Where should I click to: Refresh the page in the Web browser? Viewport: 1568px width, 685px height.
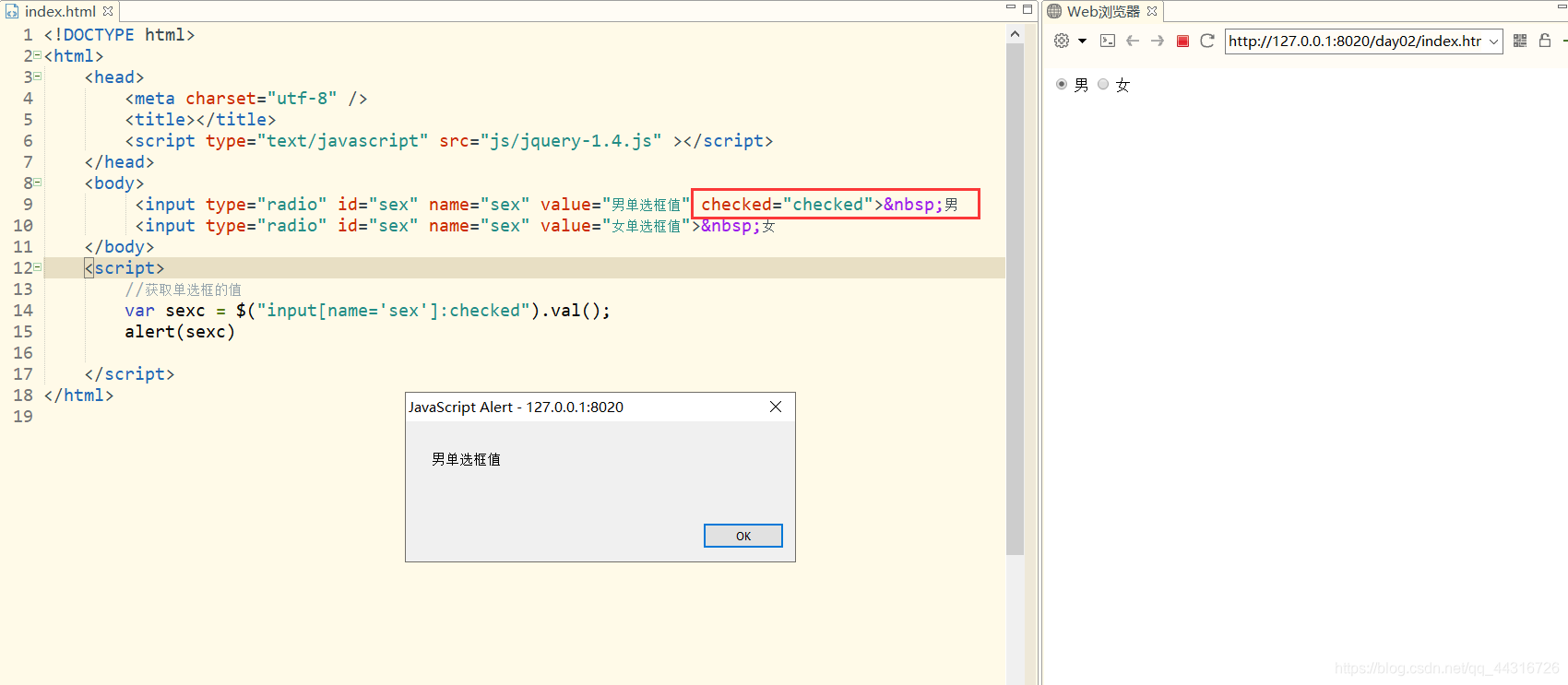click(1206, 41)
